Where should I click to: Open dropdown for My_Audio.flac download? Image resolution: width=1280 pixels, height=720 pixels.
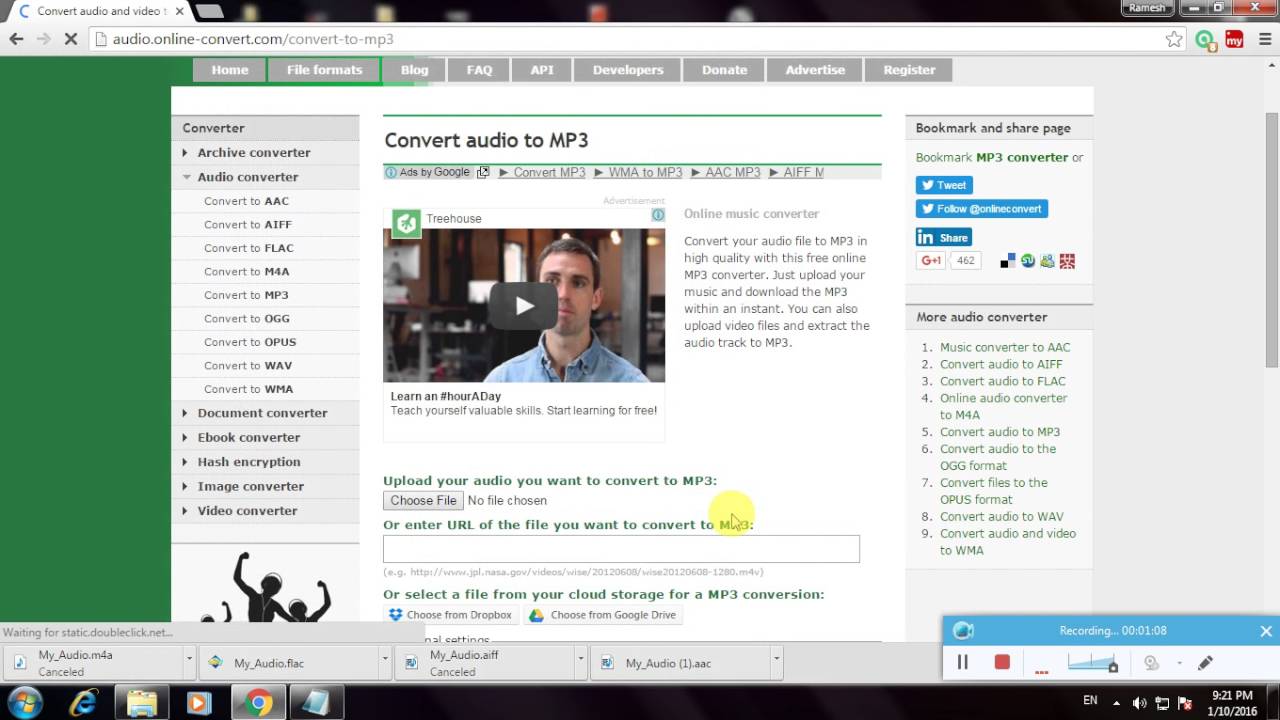pyautogui.click(x=384, y=662)
